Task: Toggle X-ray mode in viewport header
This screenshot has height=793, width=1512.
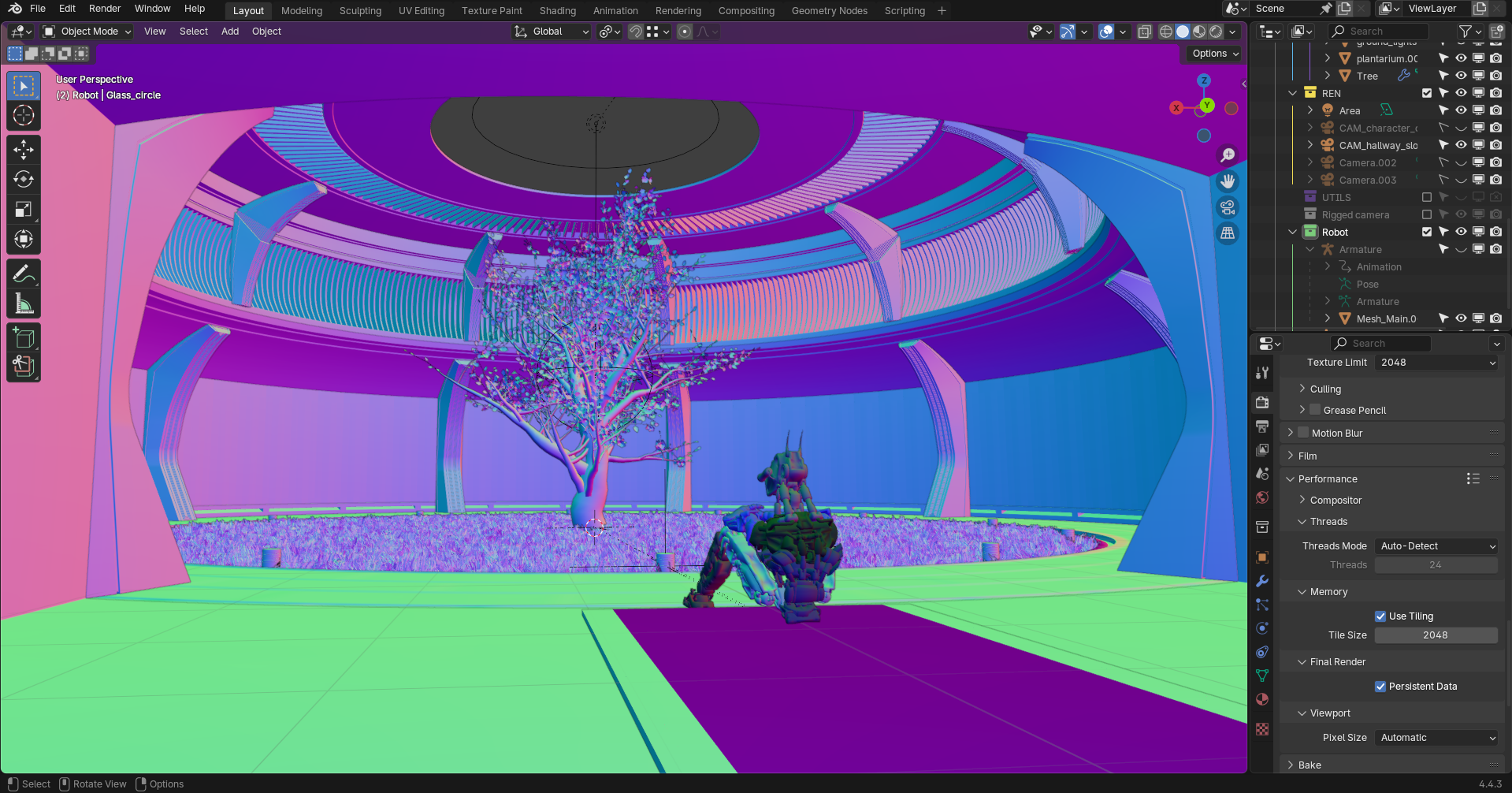Action: 1145,32
